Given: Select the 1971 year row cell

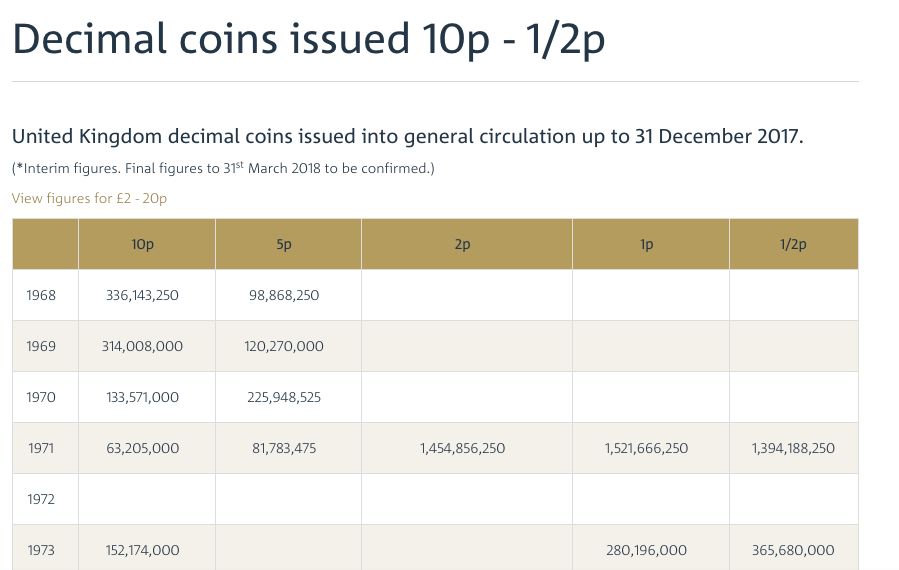Looking at the screenshot, I should click(41, 448).
